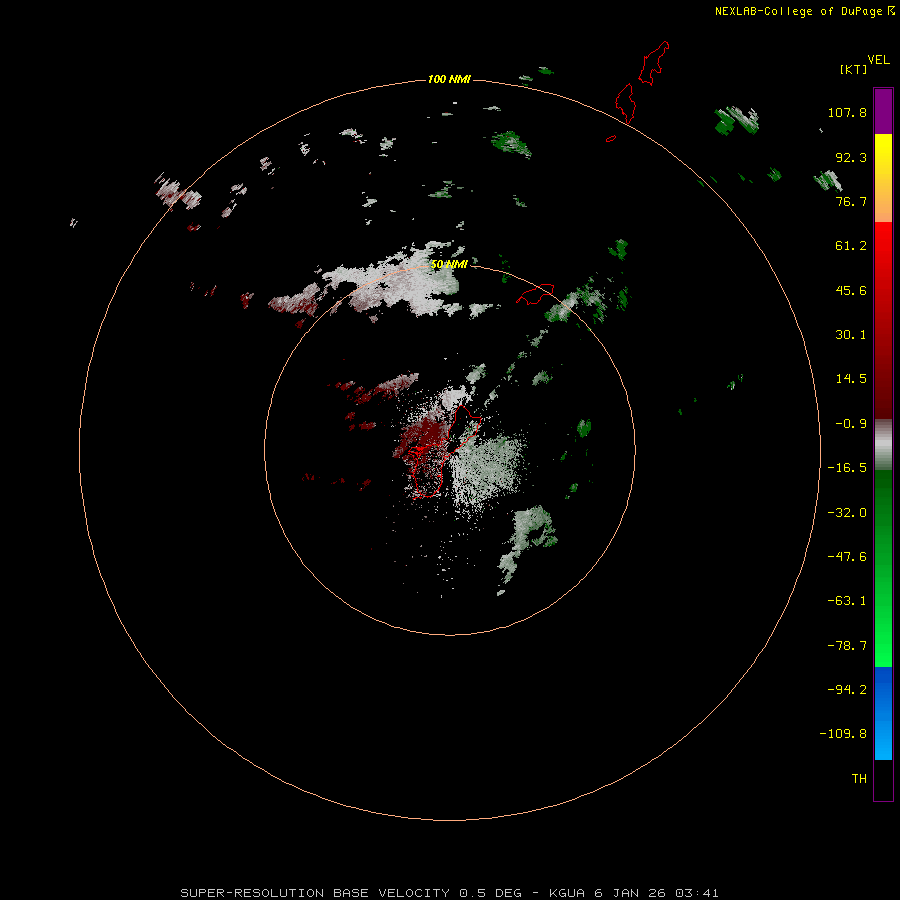900x900 pixels.
Task: Click the red-outlined island touching the 100 NMI ring
Action: (625, 103)
